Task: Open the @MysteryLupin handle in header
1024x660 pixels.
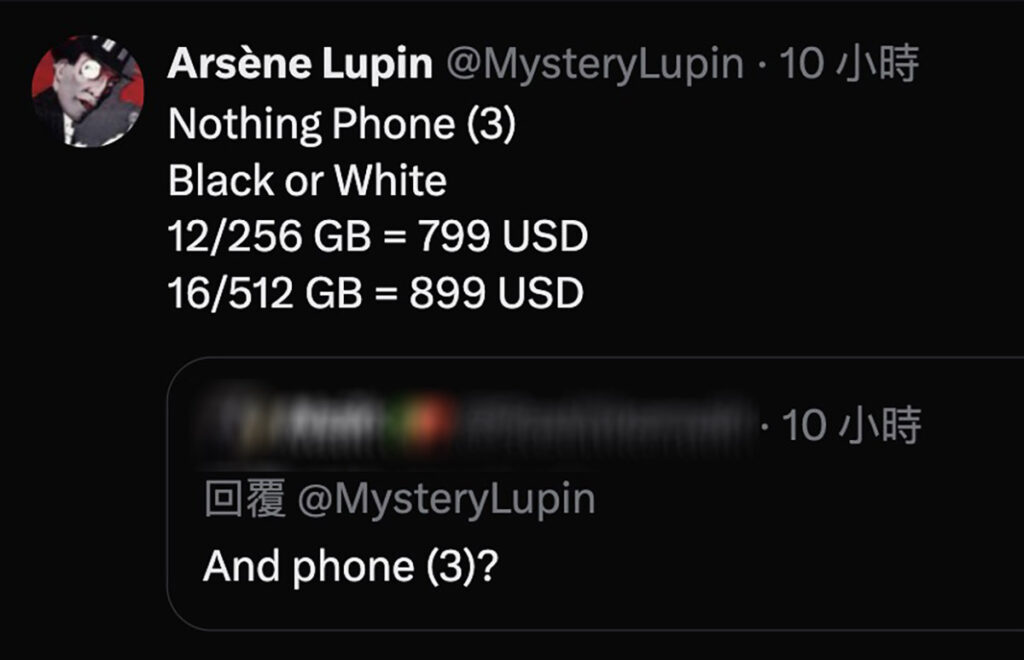Action: [x=595, y=65]
